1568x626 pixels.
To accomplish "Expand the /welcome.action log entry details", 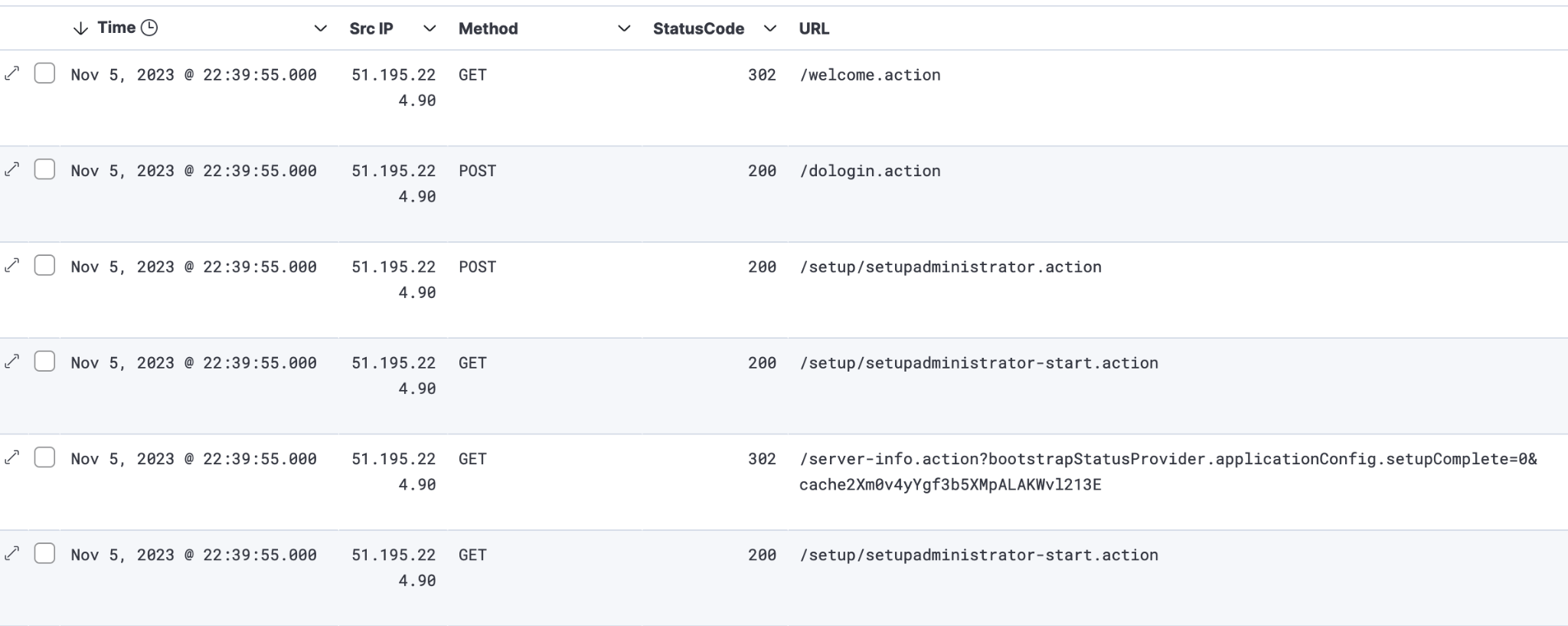I will [11, 74].
